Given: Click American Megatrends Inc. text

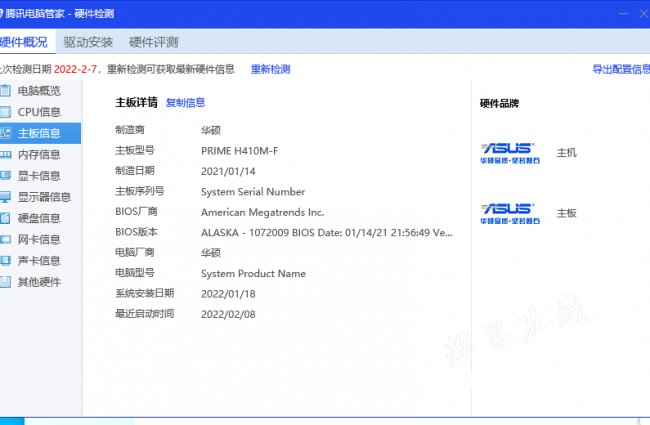Looking at the screenshot, I should click(262, 212).
